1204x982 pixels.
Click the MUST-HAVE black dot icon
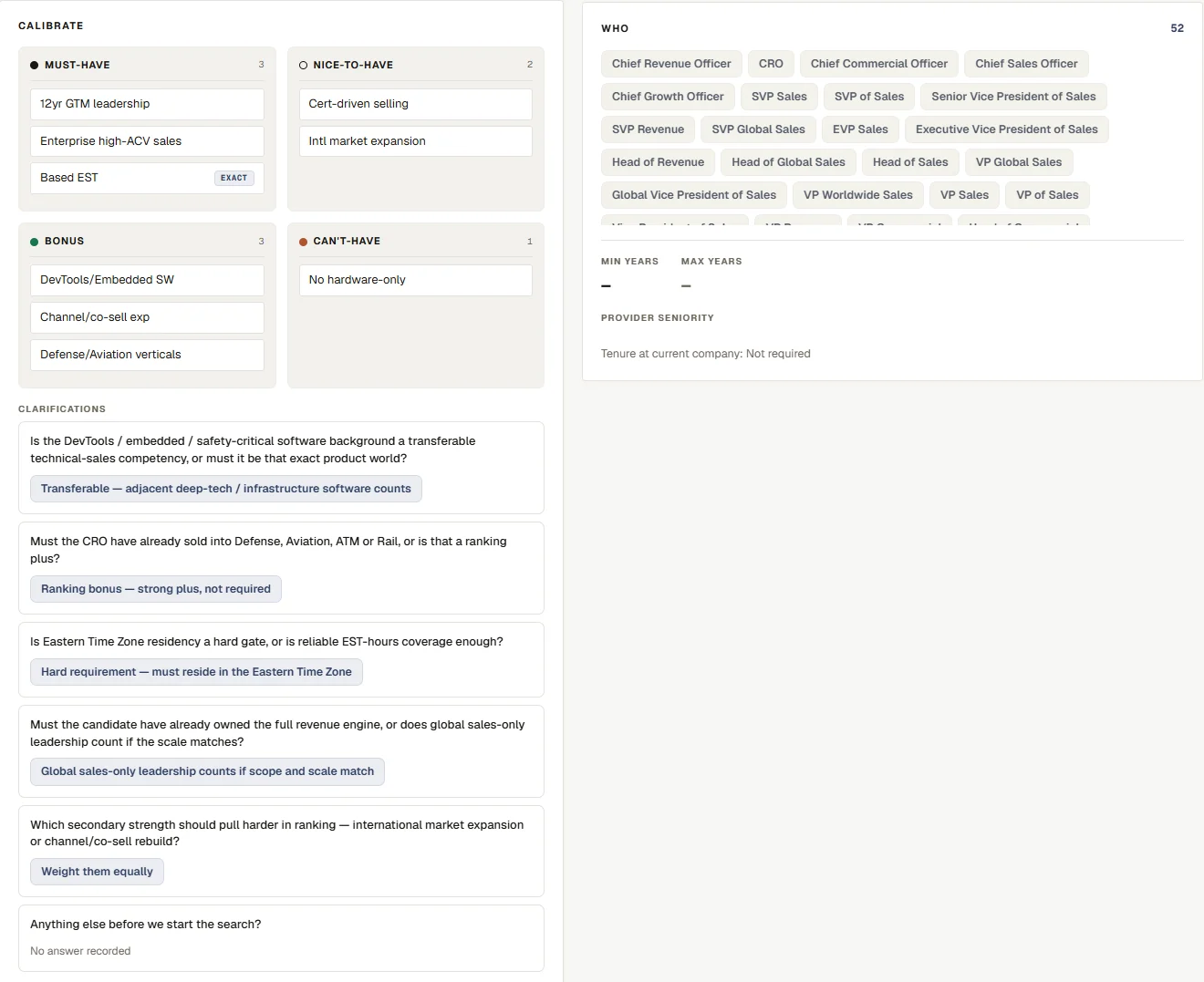pos(34,66)
